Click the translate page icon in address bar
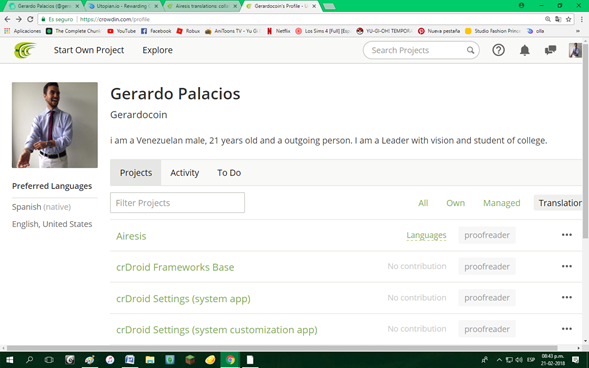Screen dimensions: 589x368 pyautogui.click(x=558, y=19)
